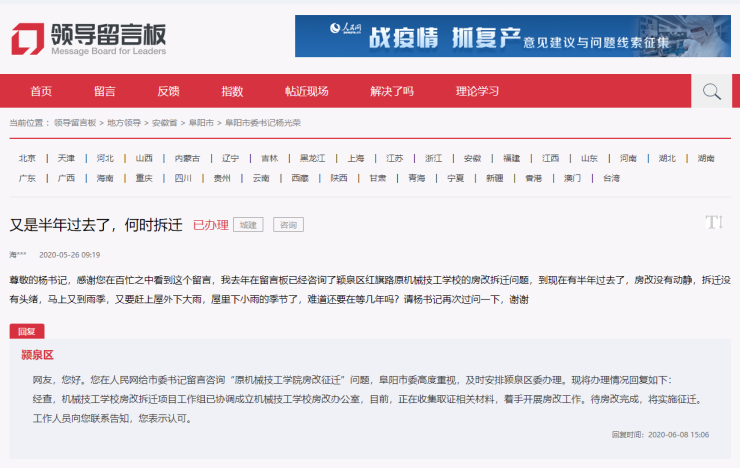Image resolution: width=740 pixels, height=468 pixels.
Task: Select the 陕西 province link
Action: tap(339, 178)
